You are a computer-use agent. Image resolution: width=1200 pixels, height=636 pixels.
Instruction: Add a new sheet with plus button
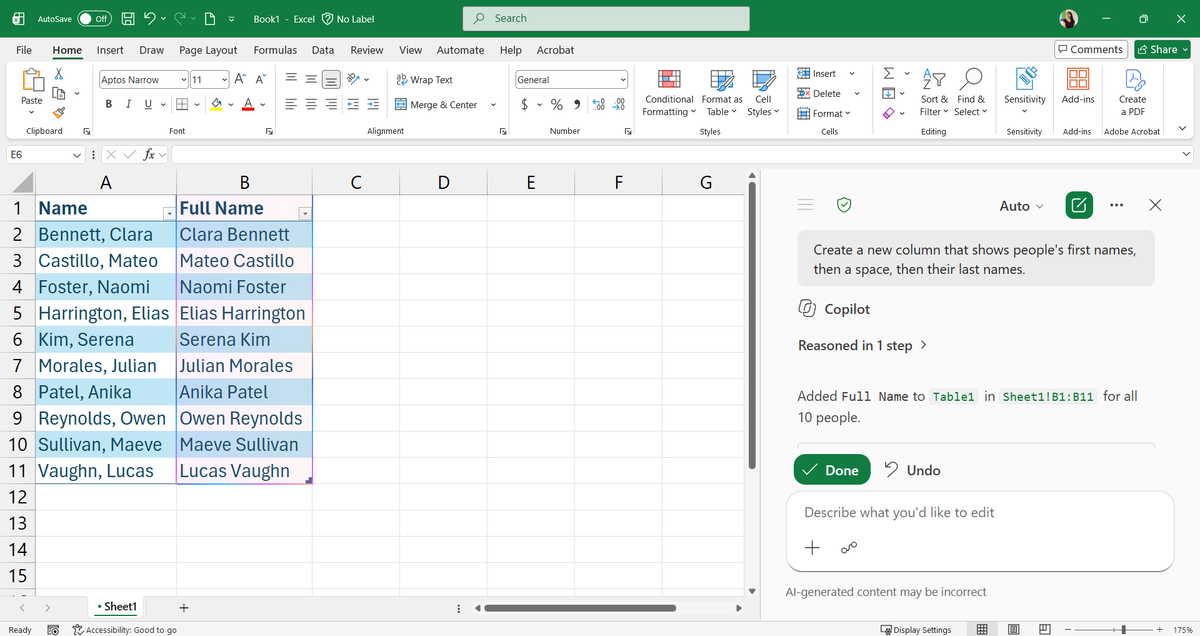[183, 607]
